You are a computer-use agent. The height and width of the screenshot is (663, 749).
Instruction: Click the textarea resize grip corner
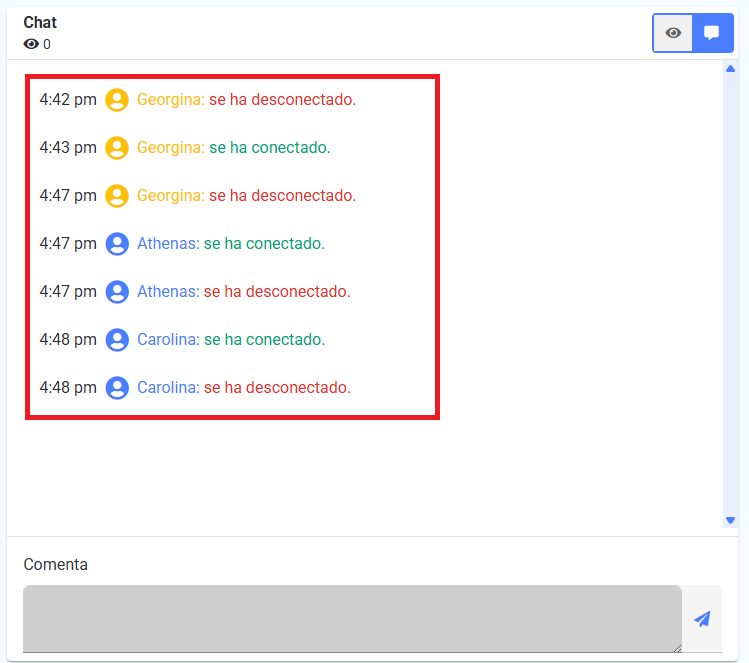click(677, 648)
